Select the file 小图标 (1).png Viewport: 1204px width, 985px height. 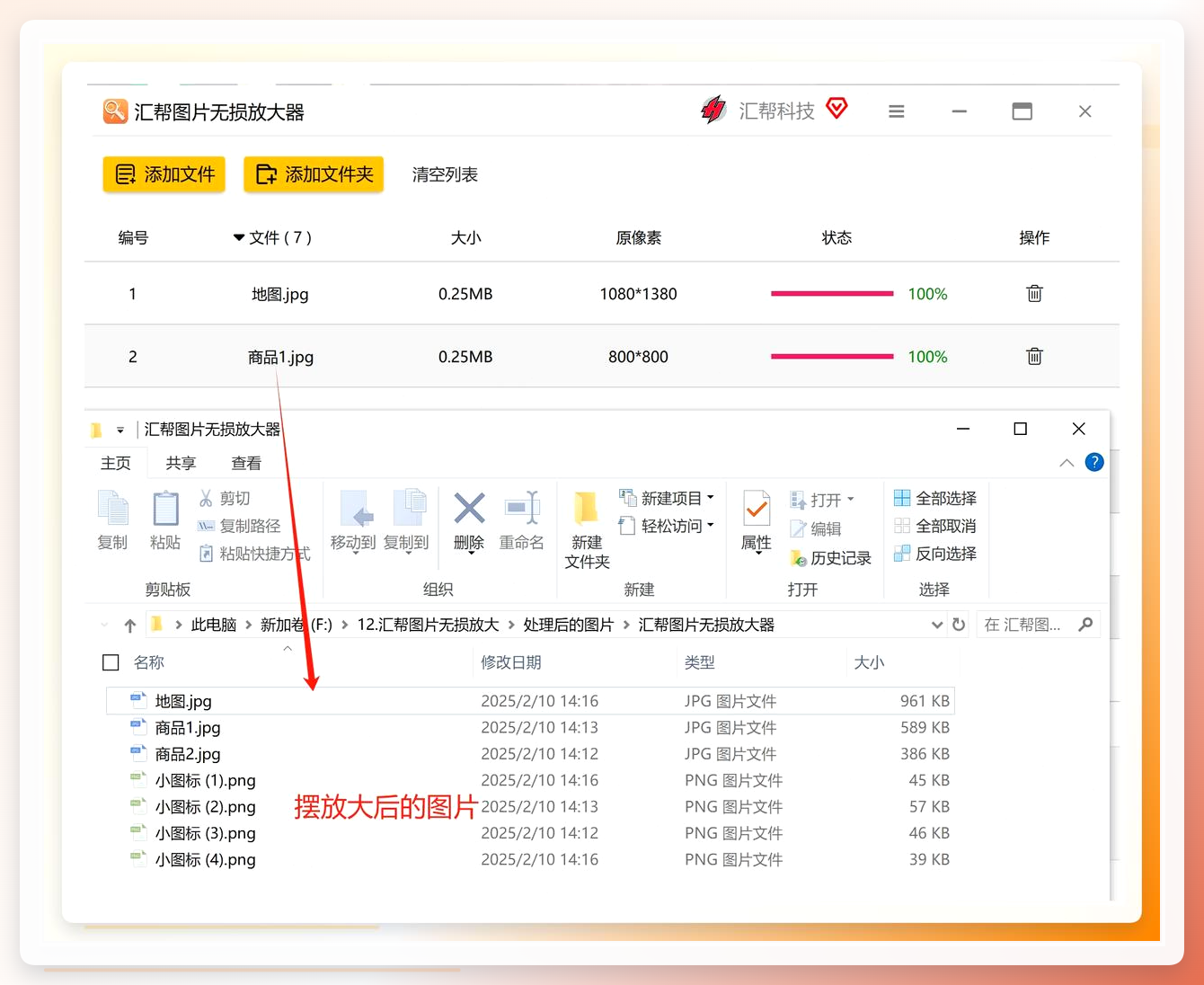(530, 780)
